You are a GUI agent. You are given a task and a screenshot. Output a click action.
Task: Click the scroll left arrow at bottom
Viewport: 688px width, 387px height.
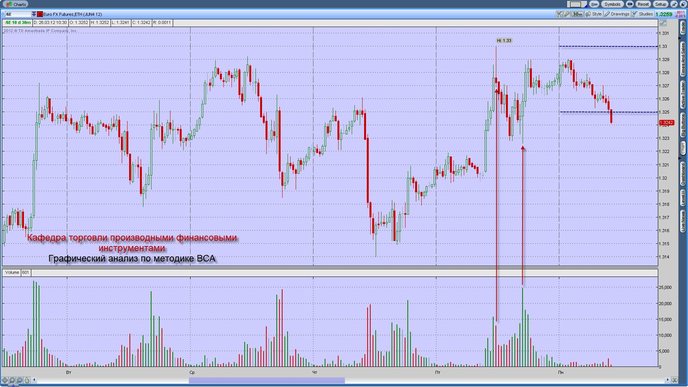coord(34,380)
